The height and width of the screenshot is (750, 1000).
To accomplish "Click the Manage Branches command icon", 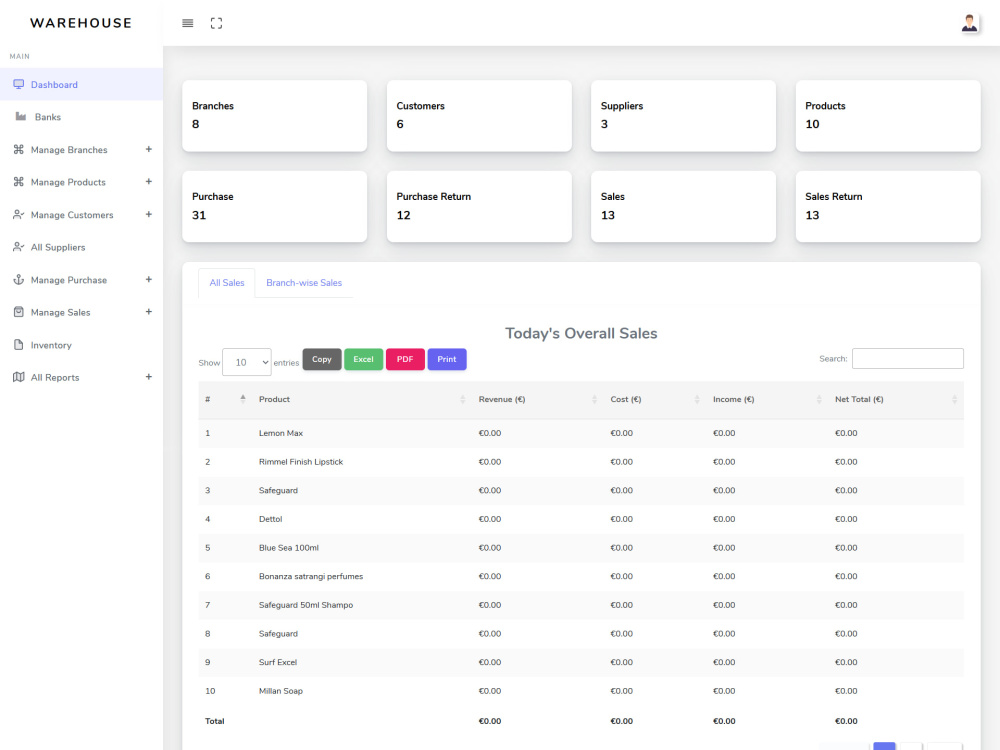I will [x=18, y=149].
